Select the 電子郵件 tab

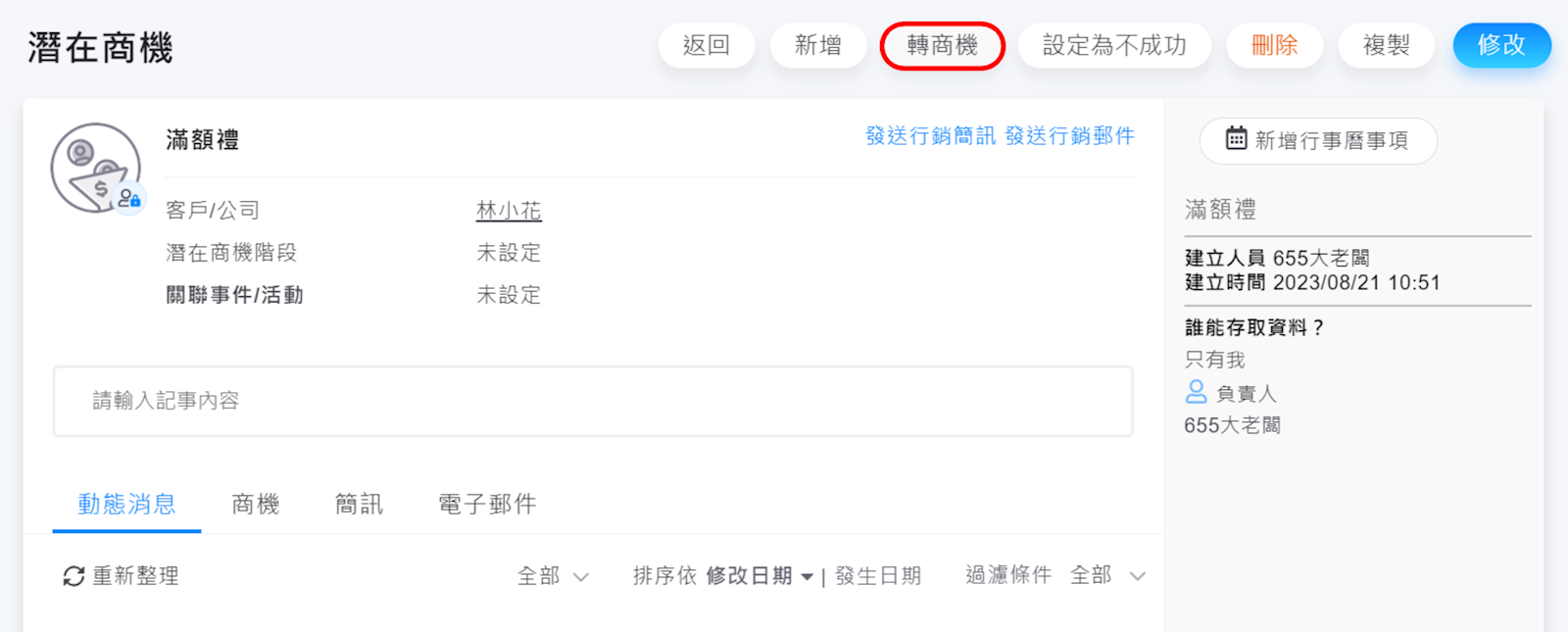(487, 505)
